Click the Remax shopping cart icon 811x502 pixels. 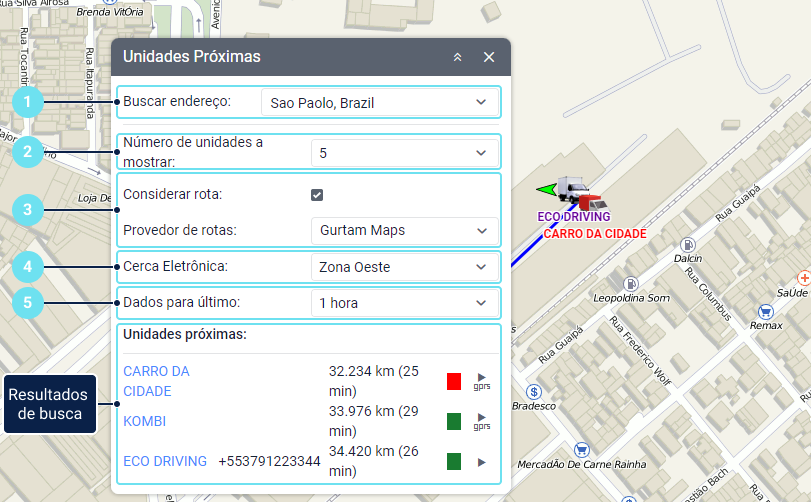[x=765, y=312]
